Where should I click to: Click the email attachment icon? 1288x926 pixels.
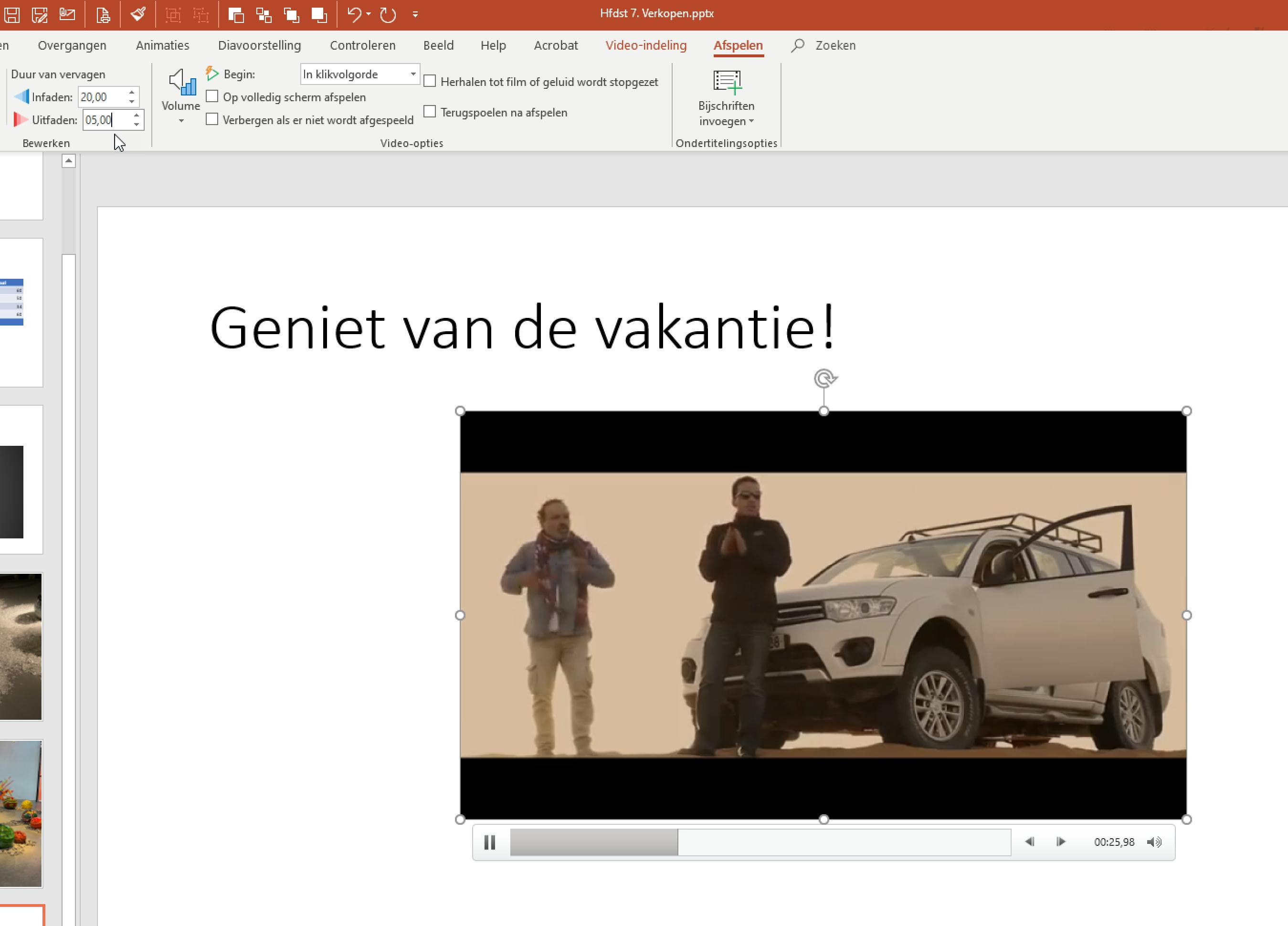68,14
